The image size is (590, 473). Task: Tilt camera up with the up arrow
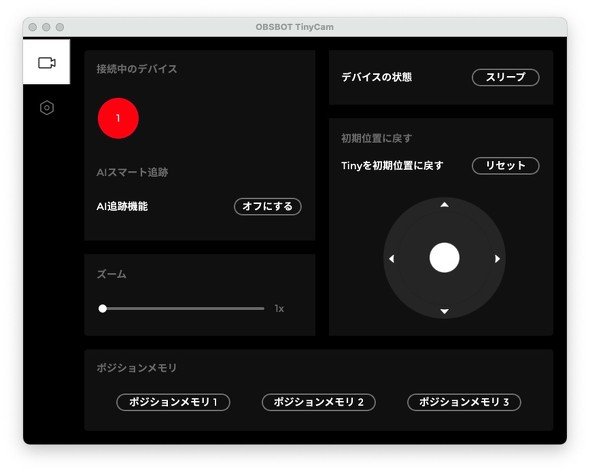click(x=444, y=205)
